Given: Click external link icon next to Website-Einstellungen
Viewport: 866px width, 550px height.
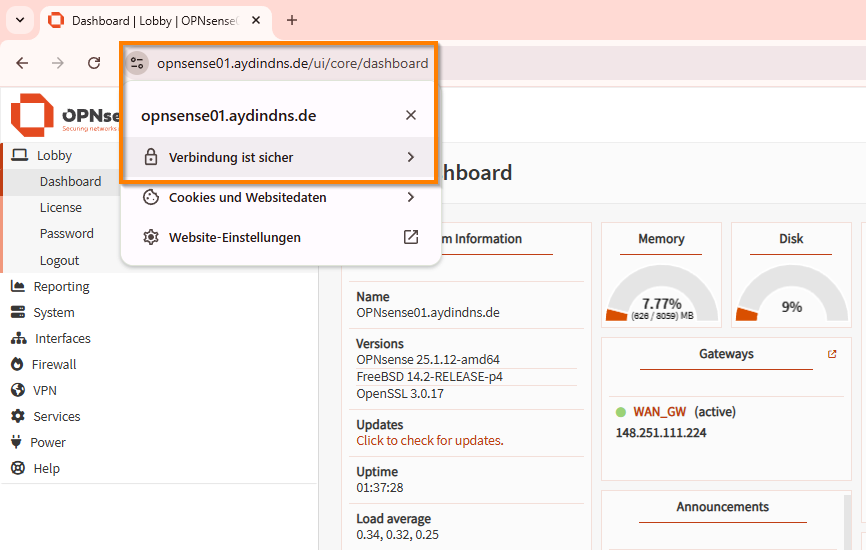Looking at the screenshot, I should coord(411,237).
